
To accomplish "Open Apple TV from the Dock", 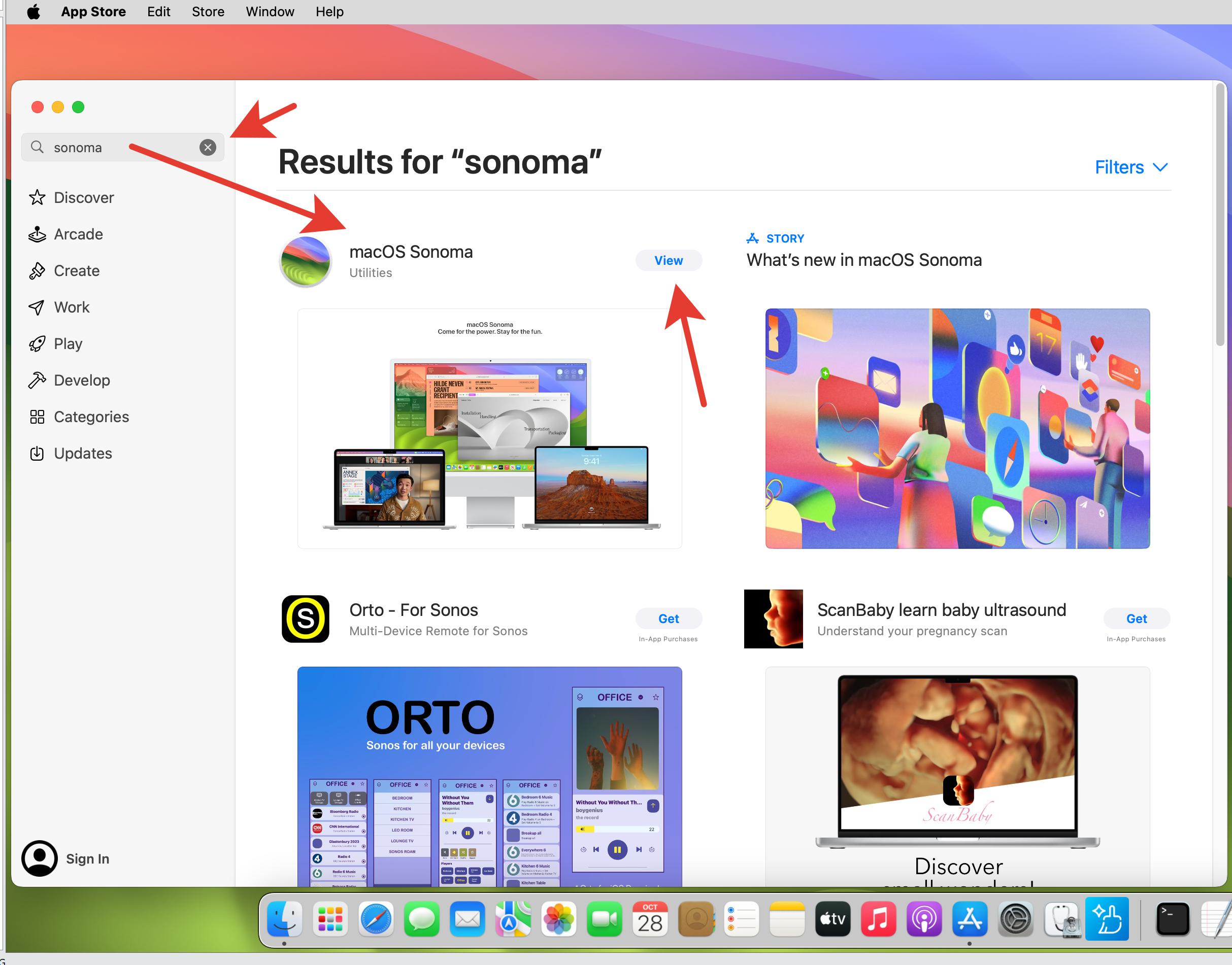I will pos(833,919).
